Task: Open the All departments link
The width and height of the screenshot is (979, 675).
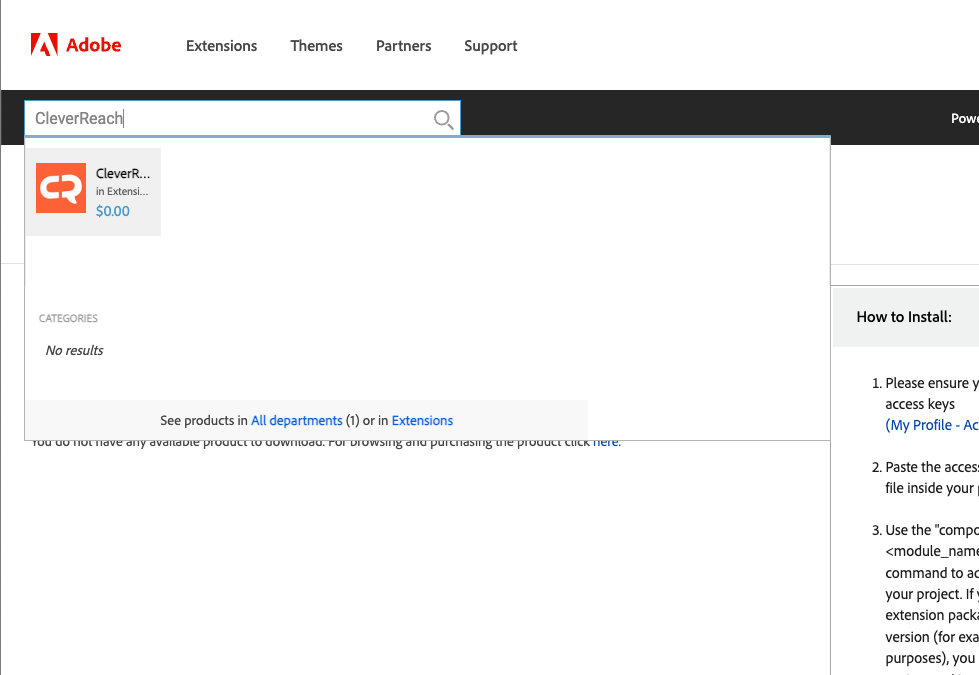Action: pos(297,420)
